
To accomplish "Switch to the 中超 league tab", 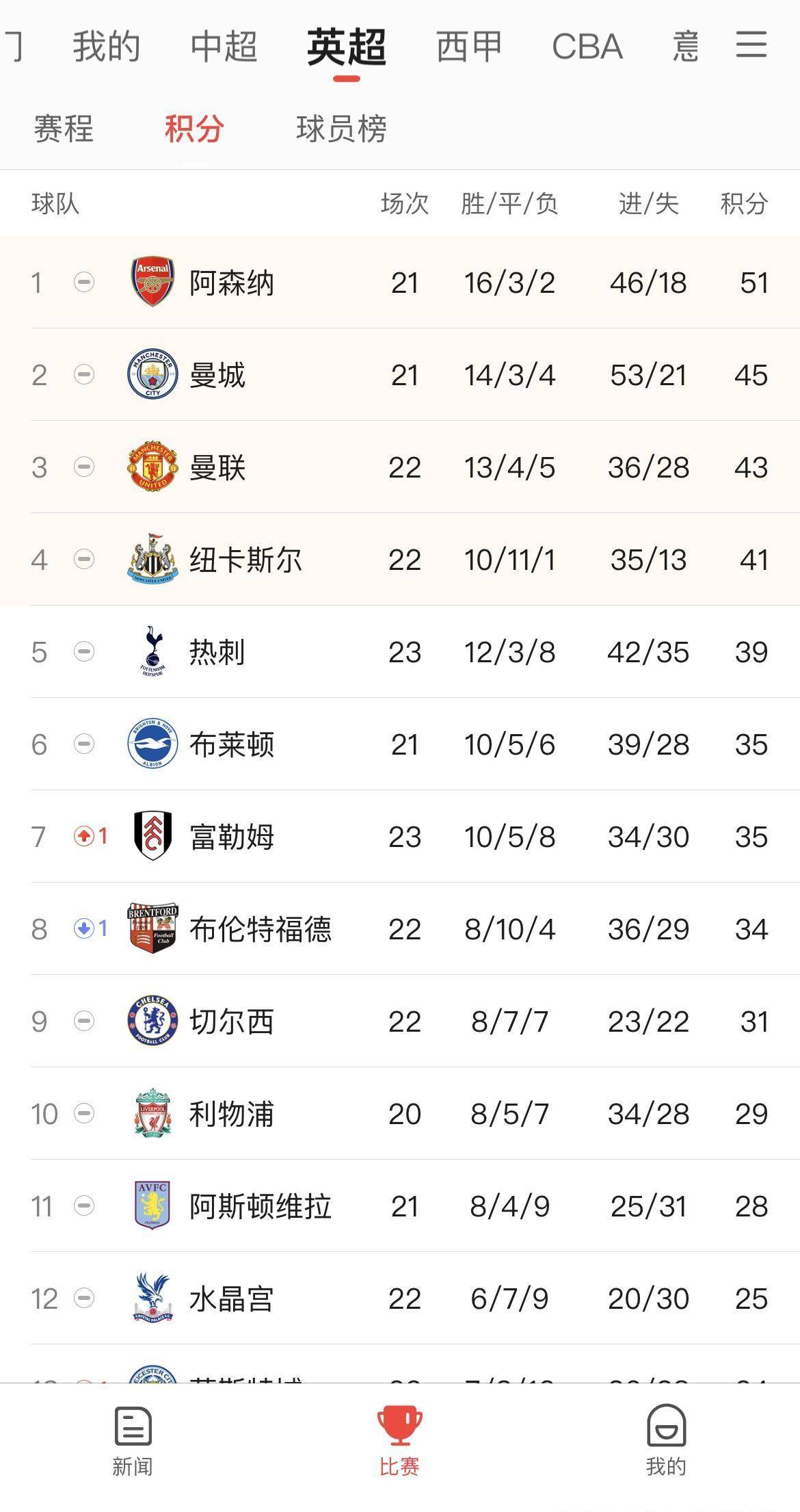I will coord(224,47).
